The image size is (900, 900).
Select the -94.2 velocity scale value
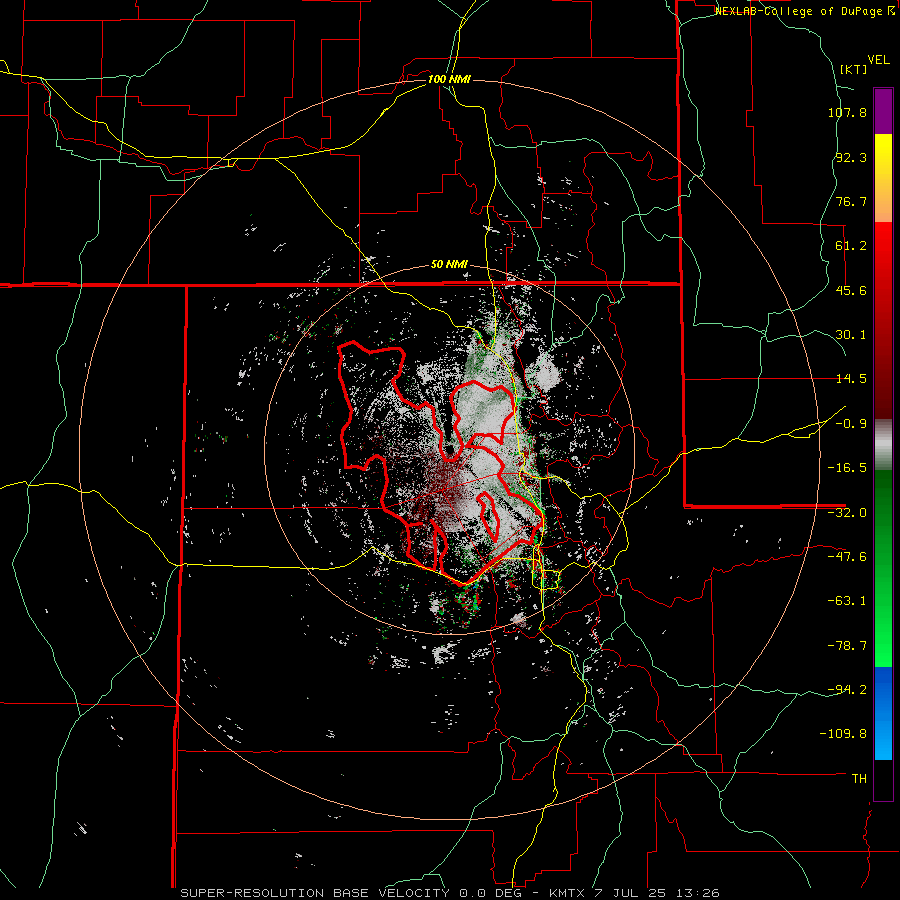tap(847, 690)
